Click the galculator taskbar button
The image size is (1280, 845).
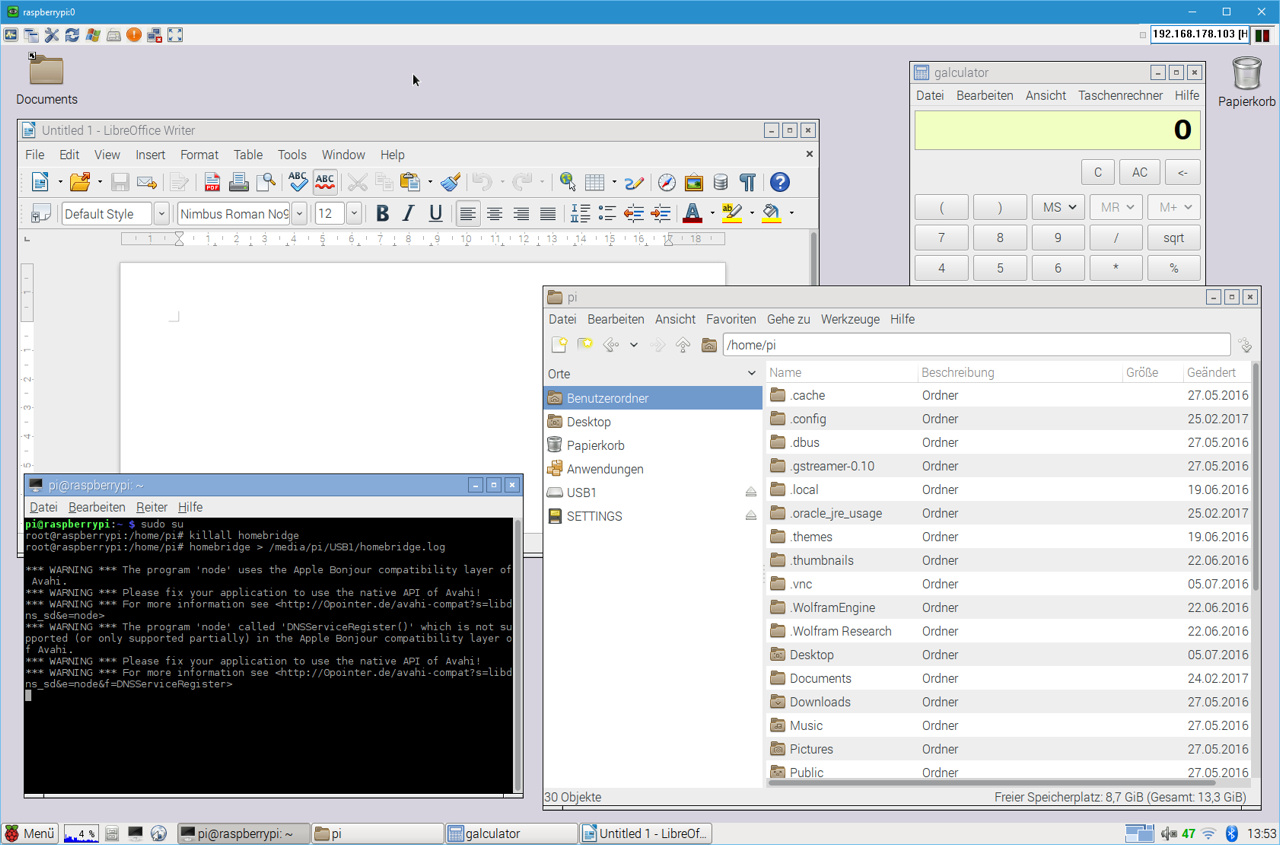coord(511,833)
